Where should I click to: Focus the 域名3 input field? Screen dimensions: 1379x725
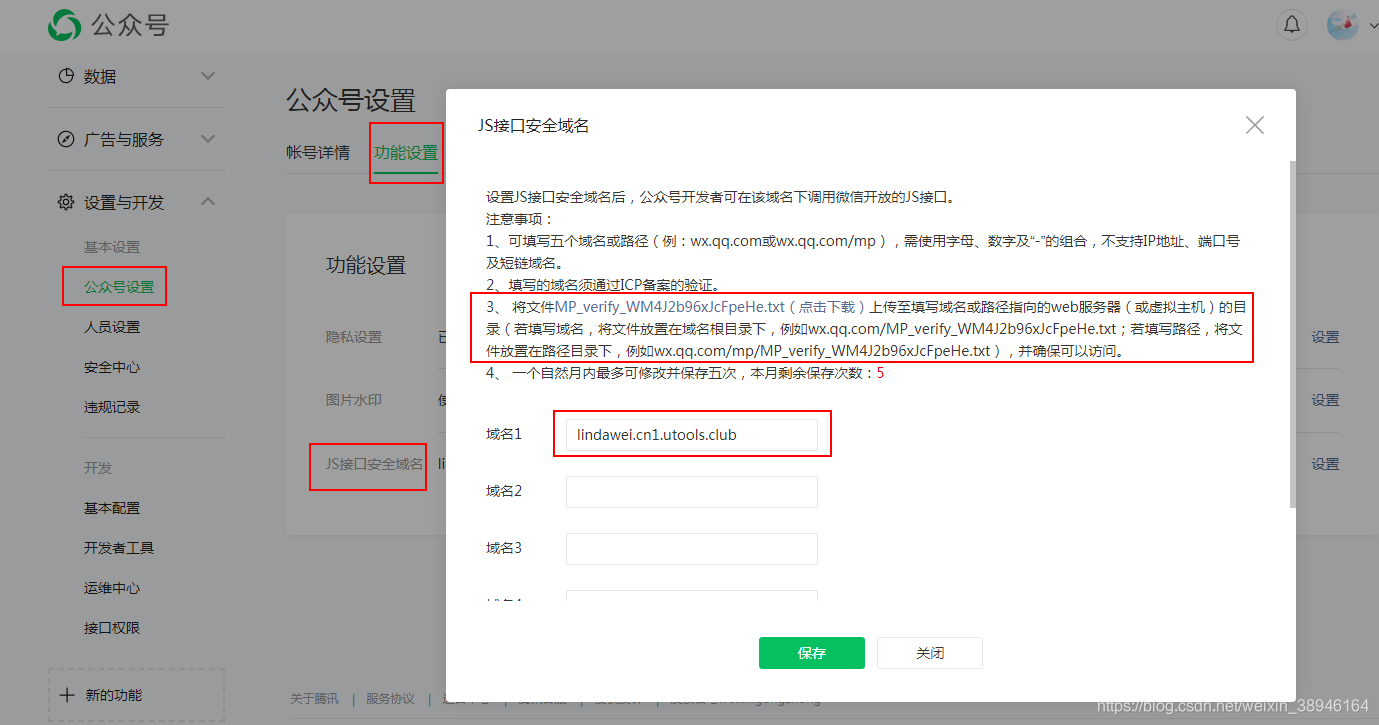[x=692, y=549]
